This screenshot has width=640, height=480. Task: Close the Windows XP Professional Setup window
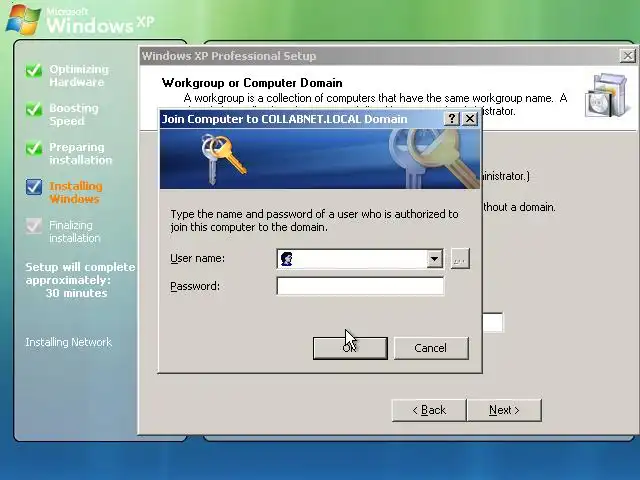[x=628, y=56]
